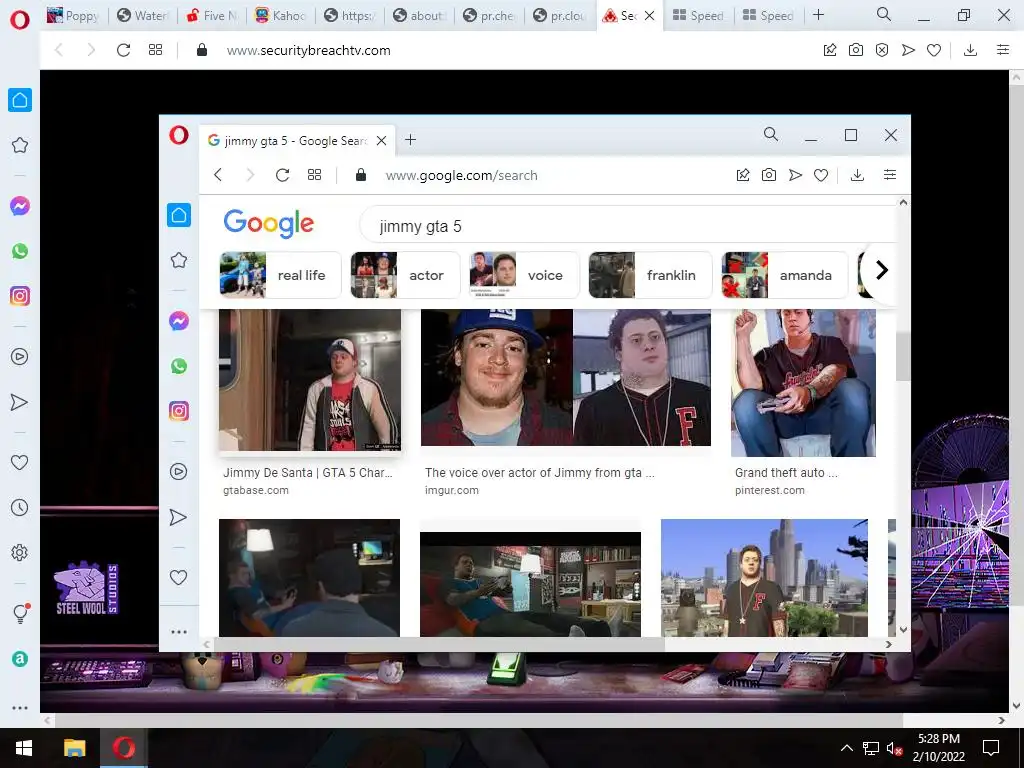The width and height of the screenshot is (1024, 768).
Task: Filter images by 'voice' chip
Action: 524,275
